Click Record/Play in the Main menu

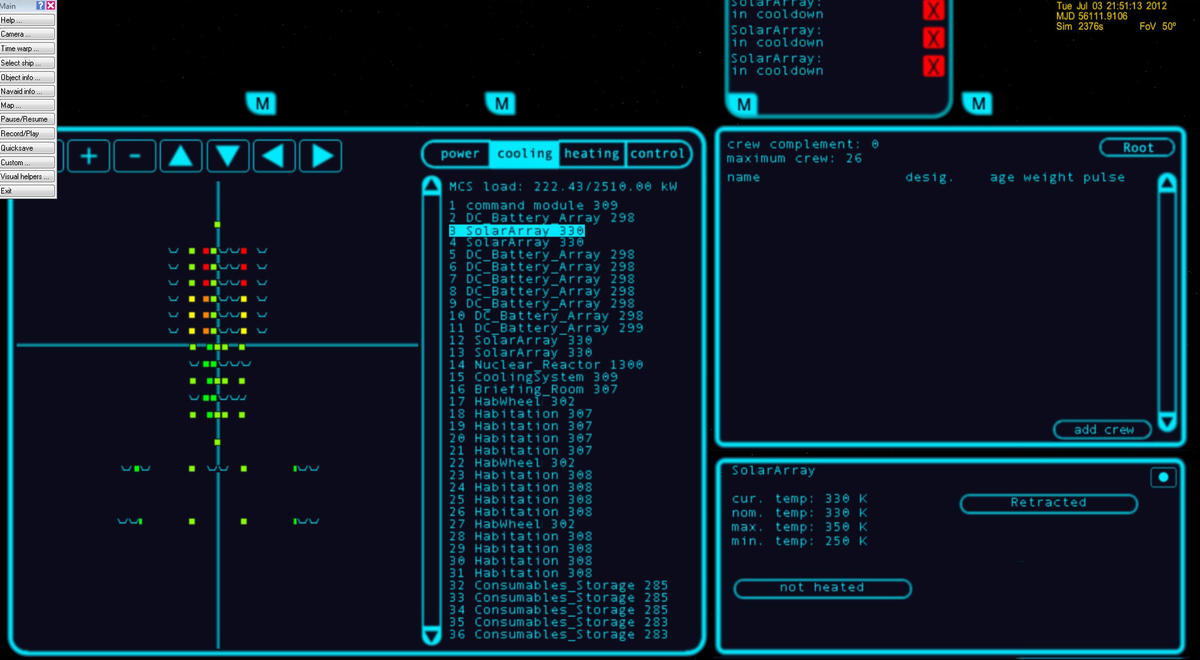28,133
